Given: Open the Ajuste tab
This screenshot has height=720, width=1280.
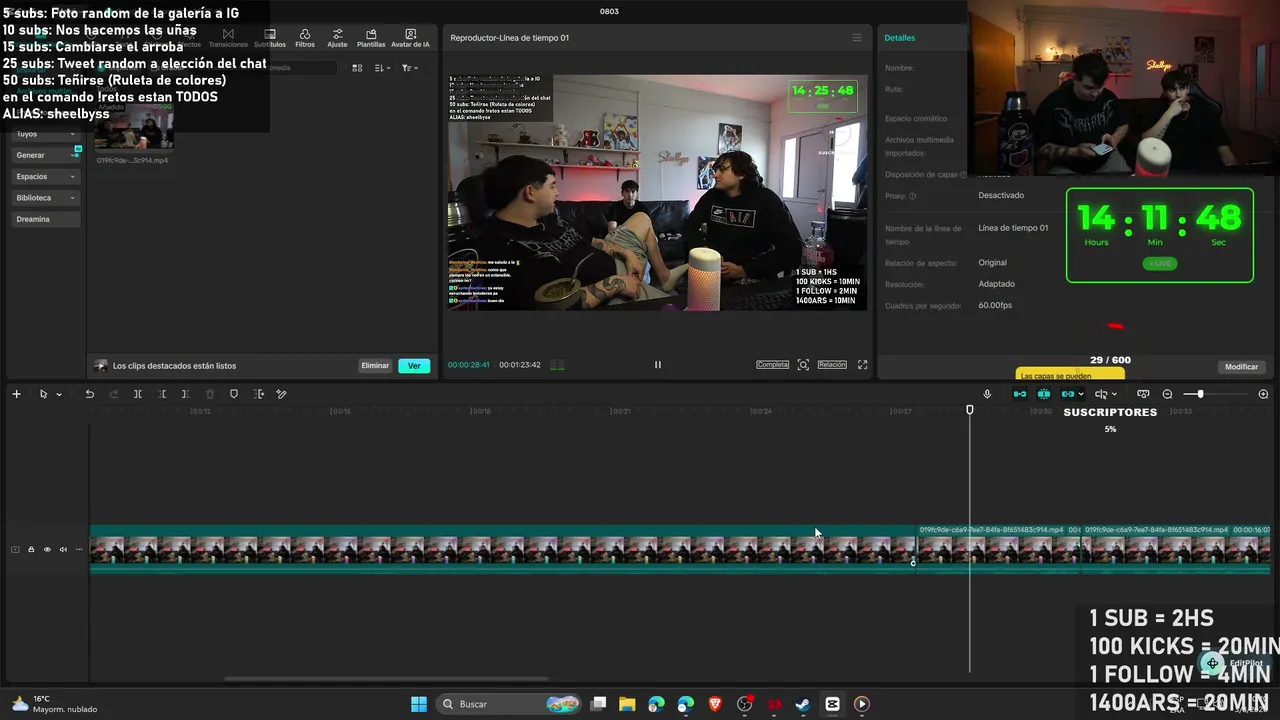Looking at the screenshot, I should (337, 38).
